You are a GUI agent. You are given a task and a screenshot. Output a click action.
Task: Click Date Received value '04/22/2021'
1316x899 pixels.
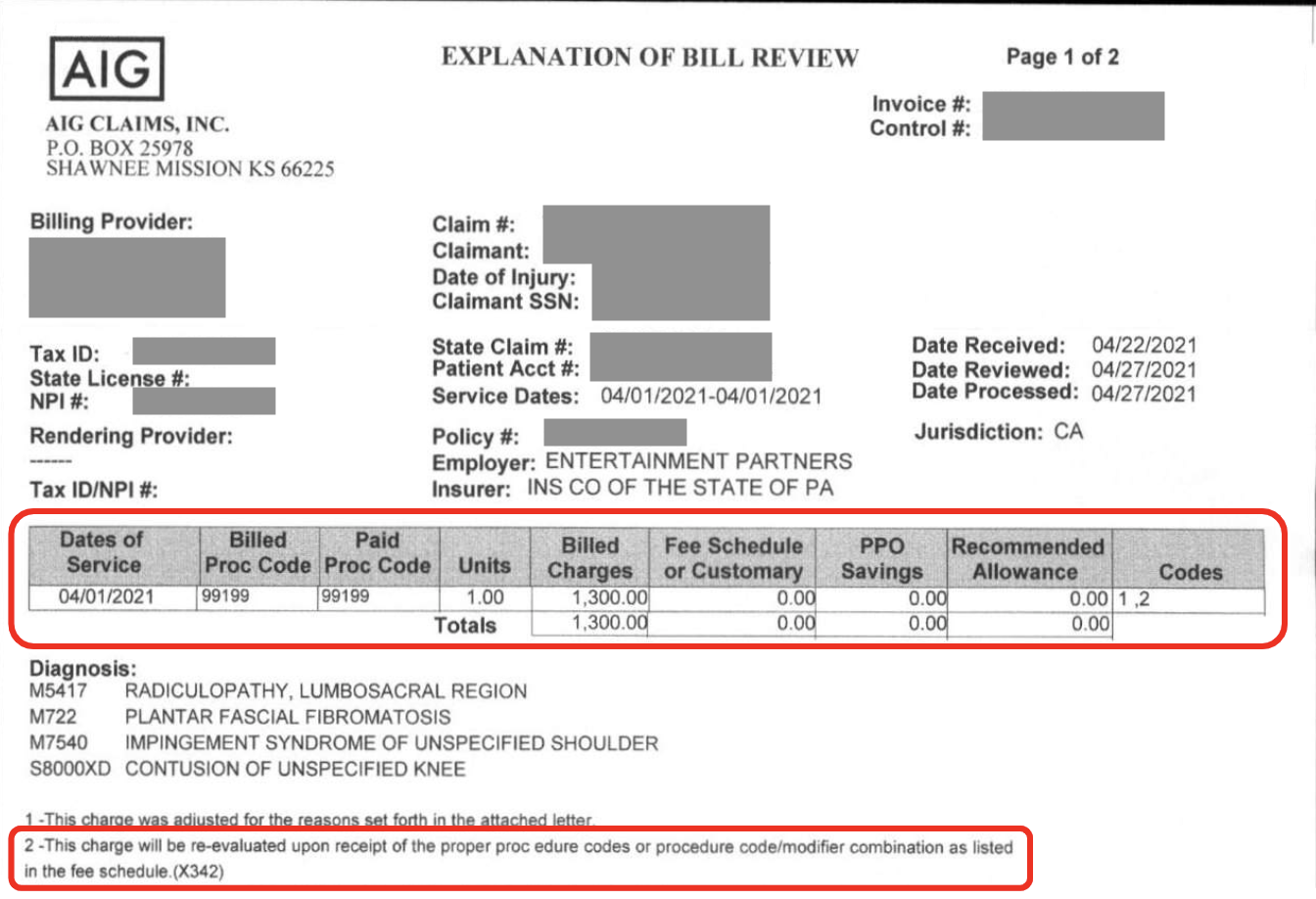1145,345
